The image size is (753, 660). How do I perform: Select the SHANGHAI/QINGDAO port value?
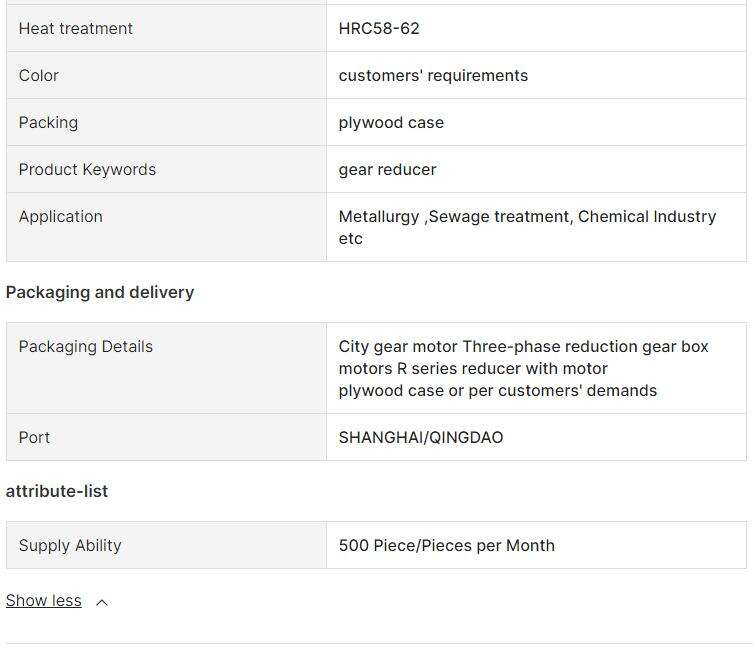coord(421,438)
